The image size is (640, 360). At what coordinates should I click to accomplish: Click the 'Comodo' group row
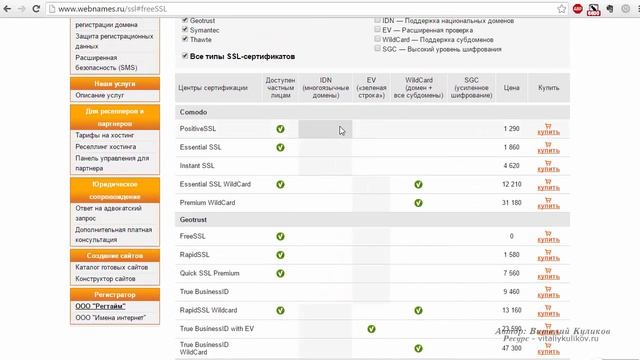(x=373, y=112)
